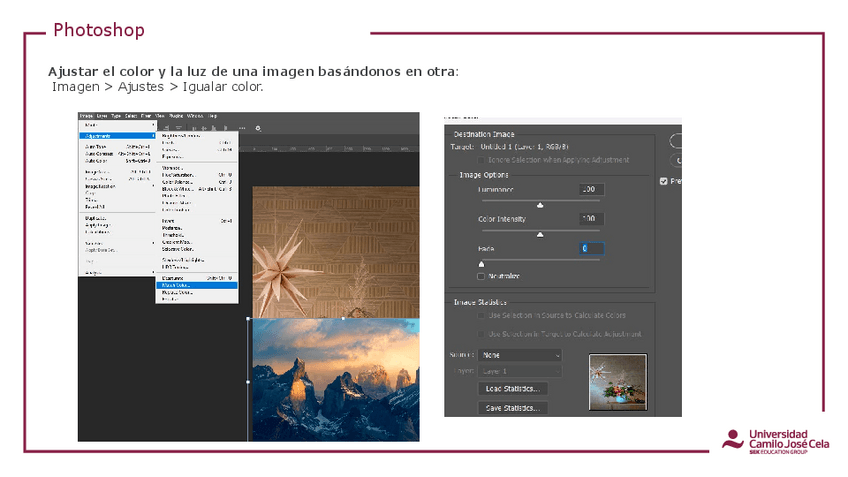Click the Luminance slider handle
The width and height of the screenshot is (848, 477).
tap(540, 204)
